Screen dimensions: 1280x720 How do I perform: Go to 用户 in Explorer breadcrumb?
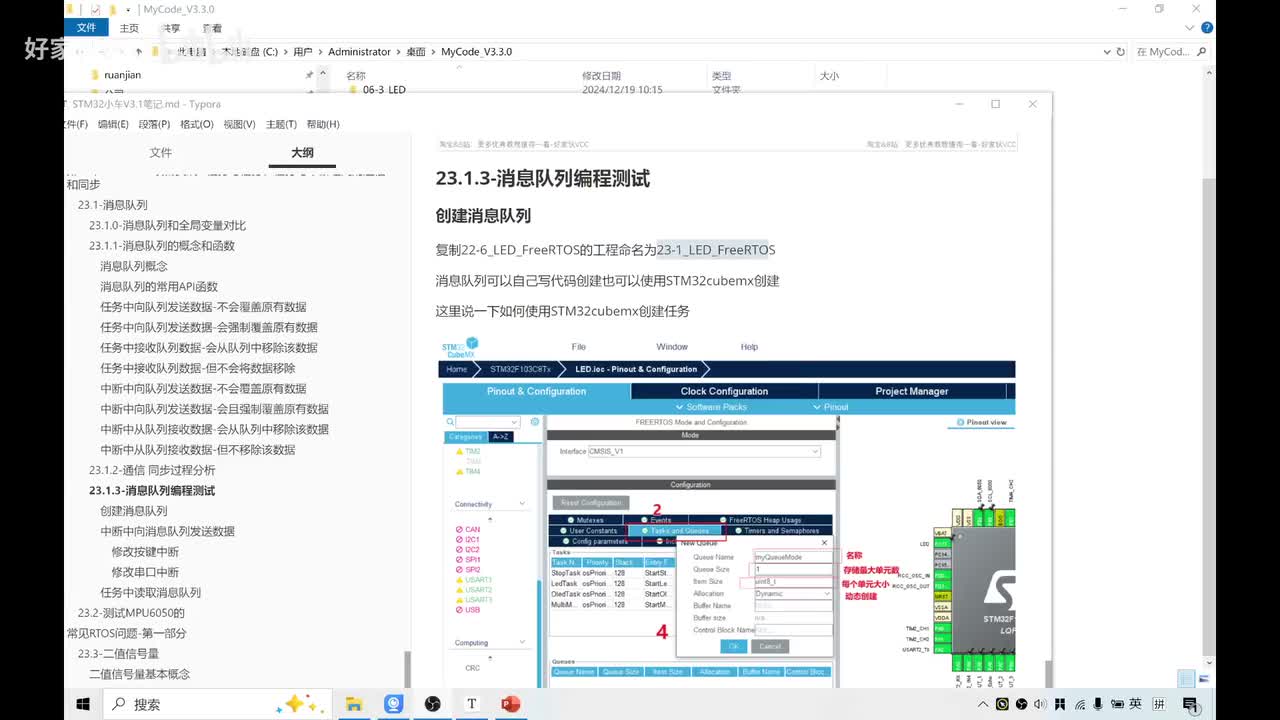[x=303, y=52]
